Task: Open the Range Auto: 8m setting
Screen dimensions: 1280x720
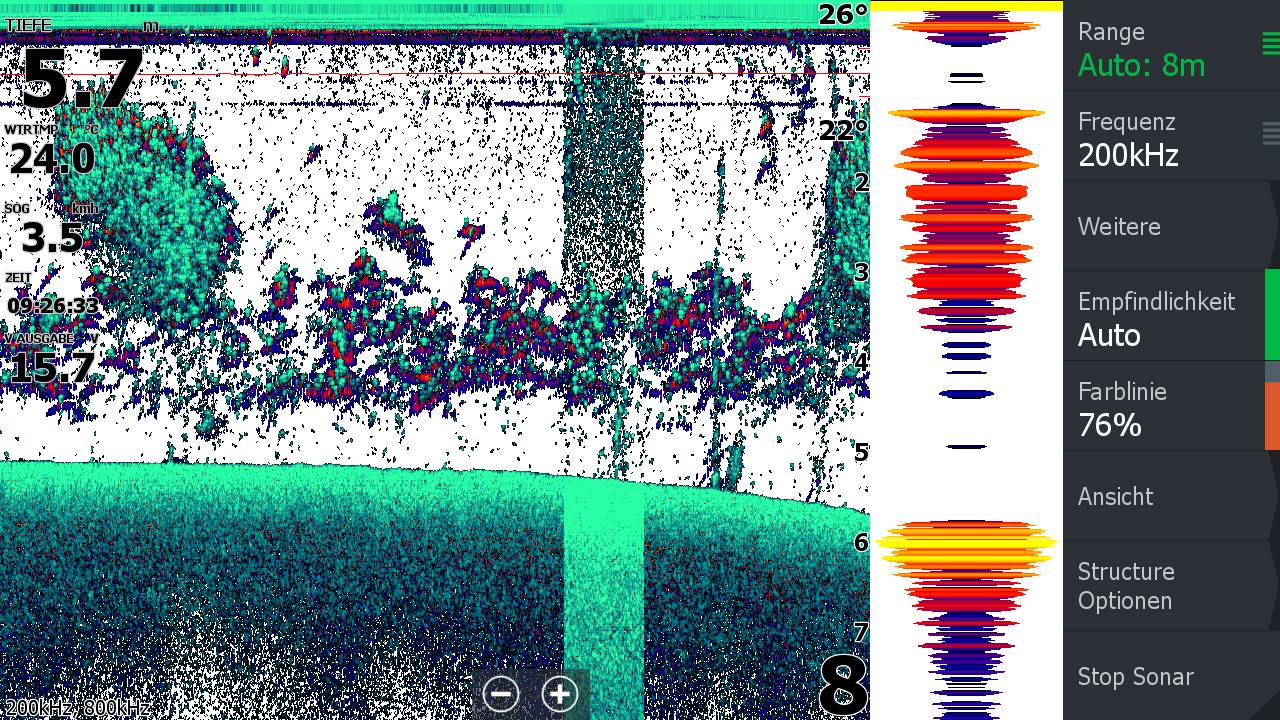Action: (x=1160, y=48)
